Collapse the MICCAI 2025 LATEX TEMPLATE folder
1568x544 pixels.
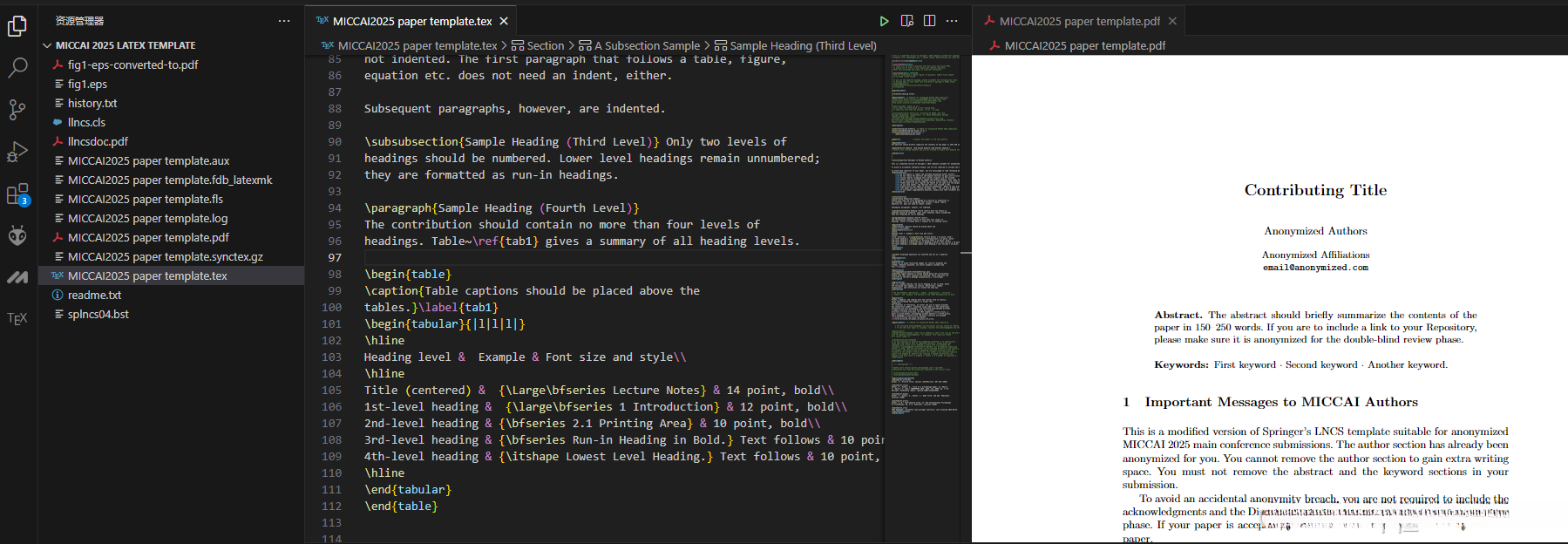pos(47,45)
